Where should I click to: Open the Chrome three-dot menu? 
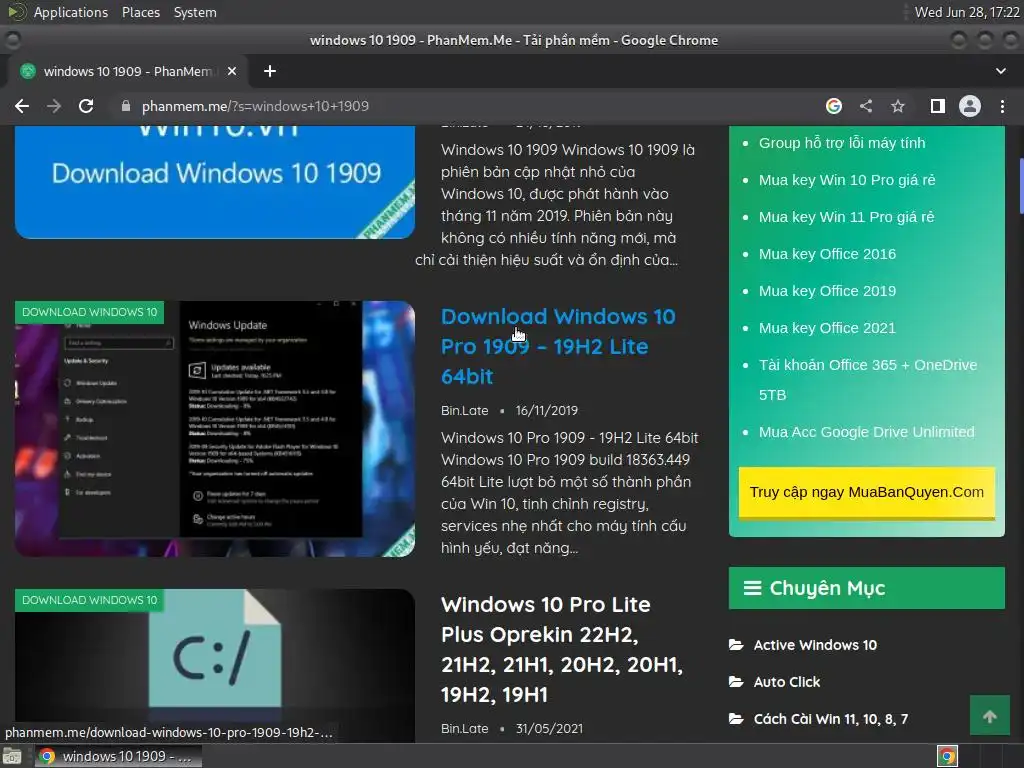click(x=1002, y=106)
